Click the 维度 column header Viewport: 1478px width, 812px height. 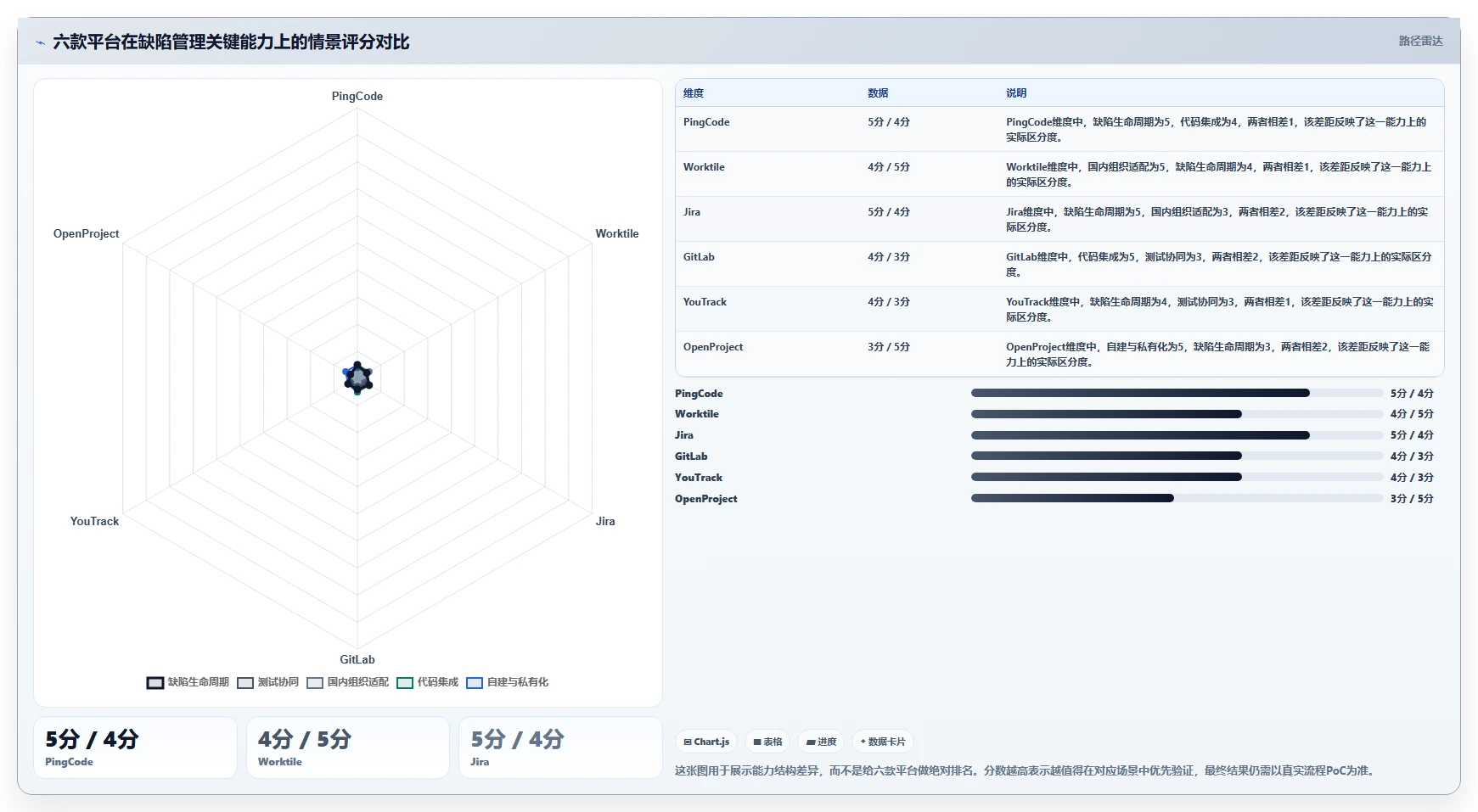coord(694,93)
